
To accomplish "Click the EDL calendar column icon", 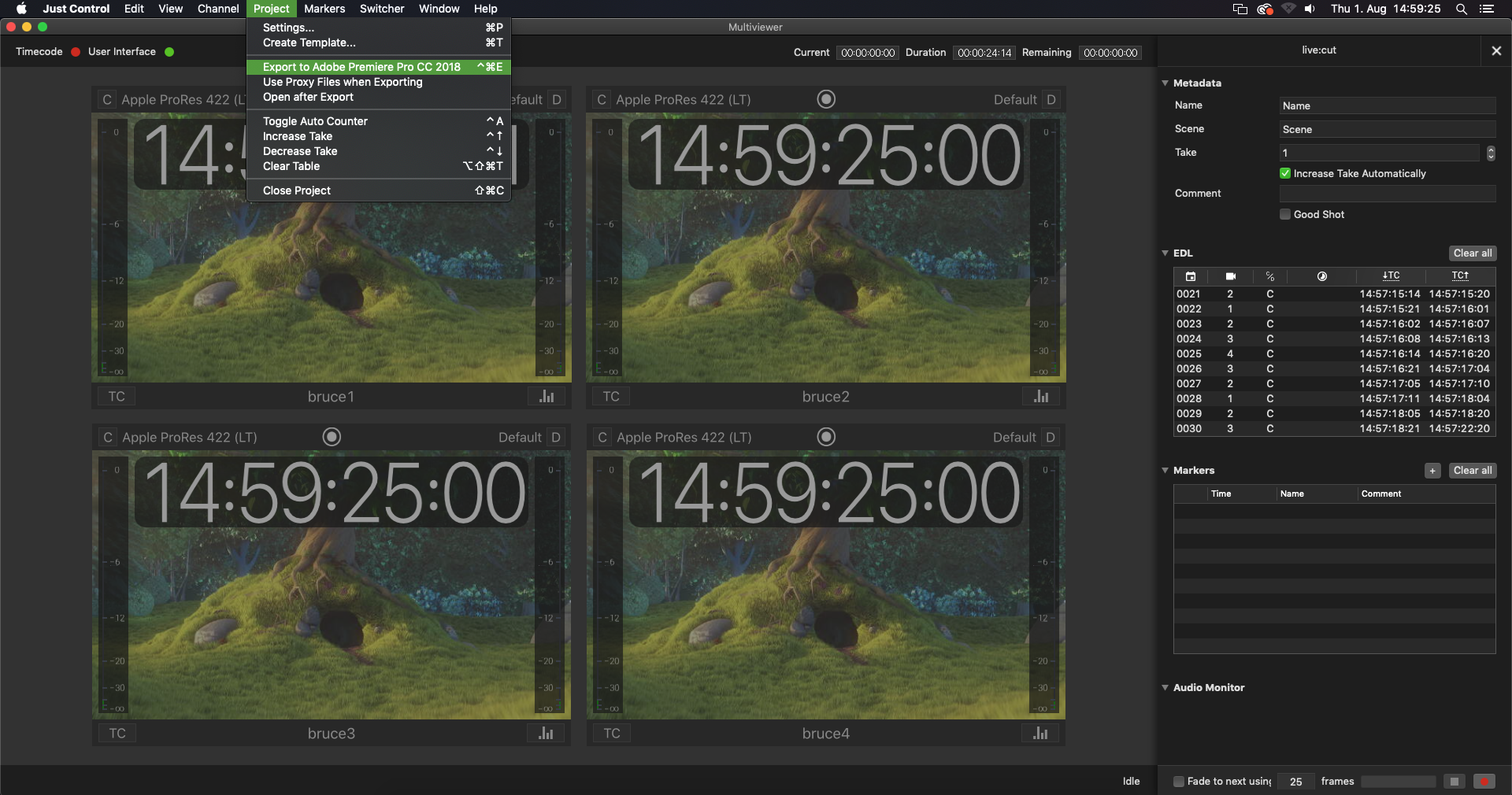I will pos(1191,276).
